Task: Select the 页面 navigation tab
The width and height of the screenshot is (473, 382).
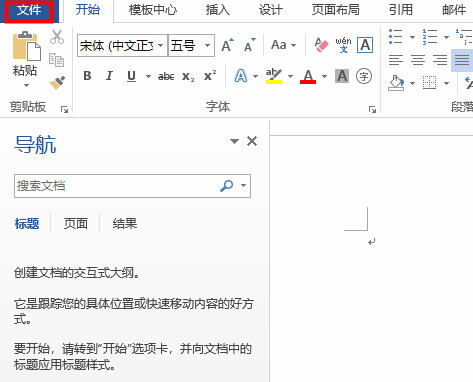Action: (x=76, y=224)
